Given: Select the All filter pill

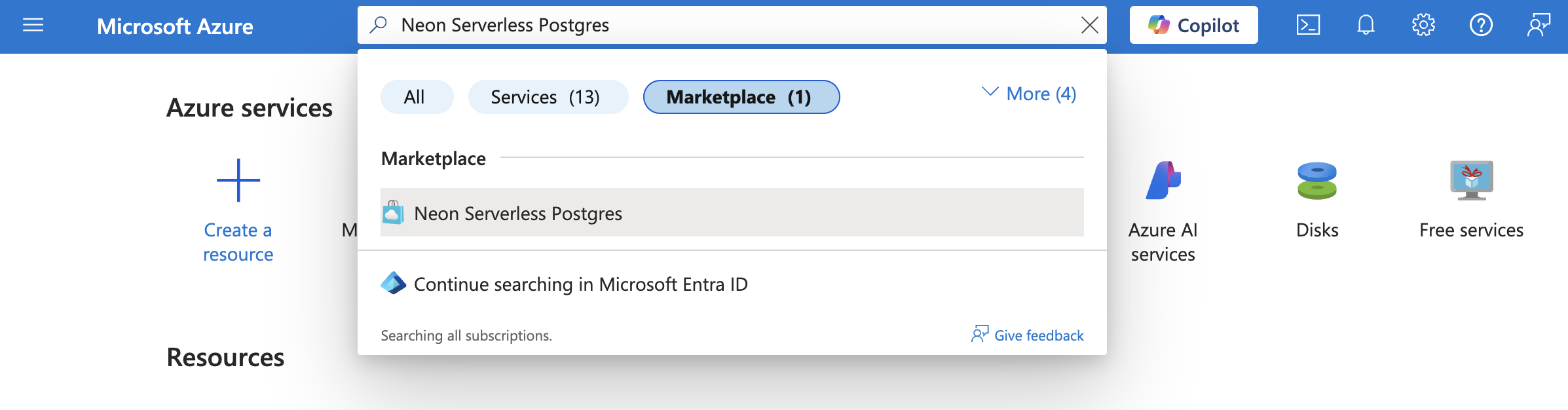Looking at the screenshot, I should (415, 97).
